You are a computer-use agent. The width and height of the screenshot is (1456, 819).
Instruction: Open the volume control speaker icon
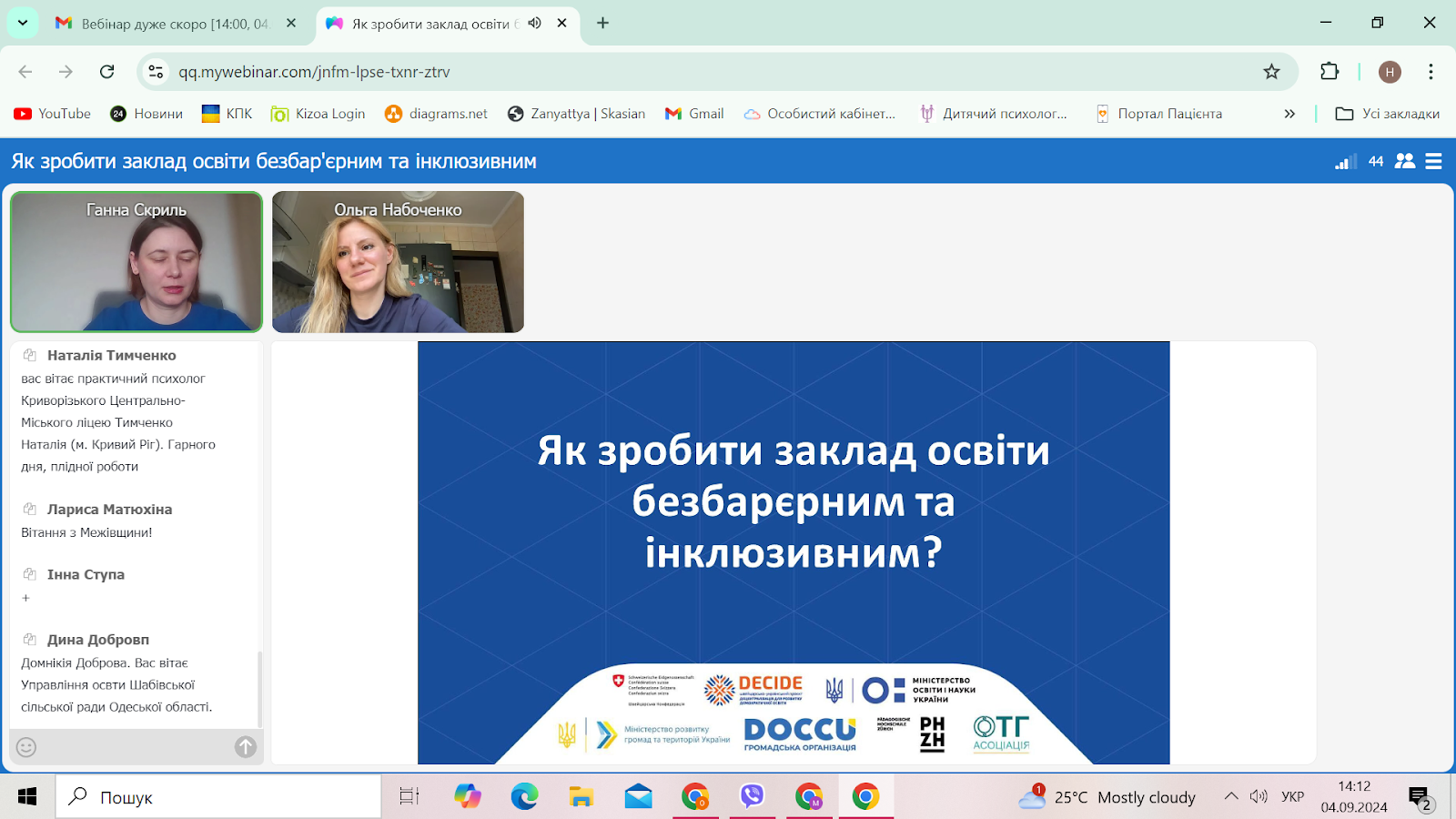[1259, 797]
